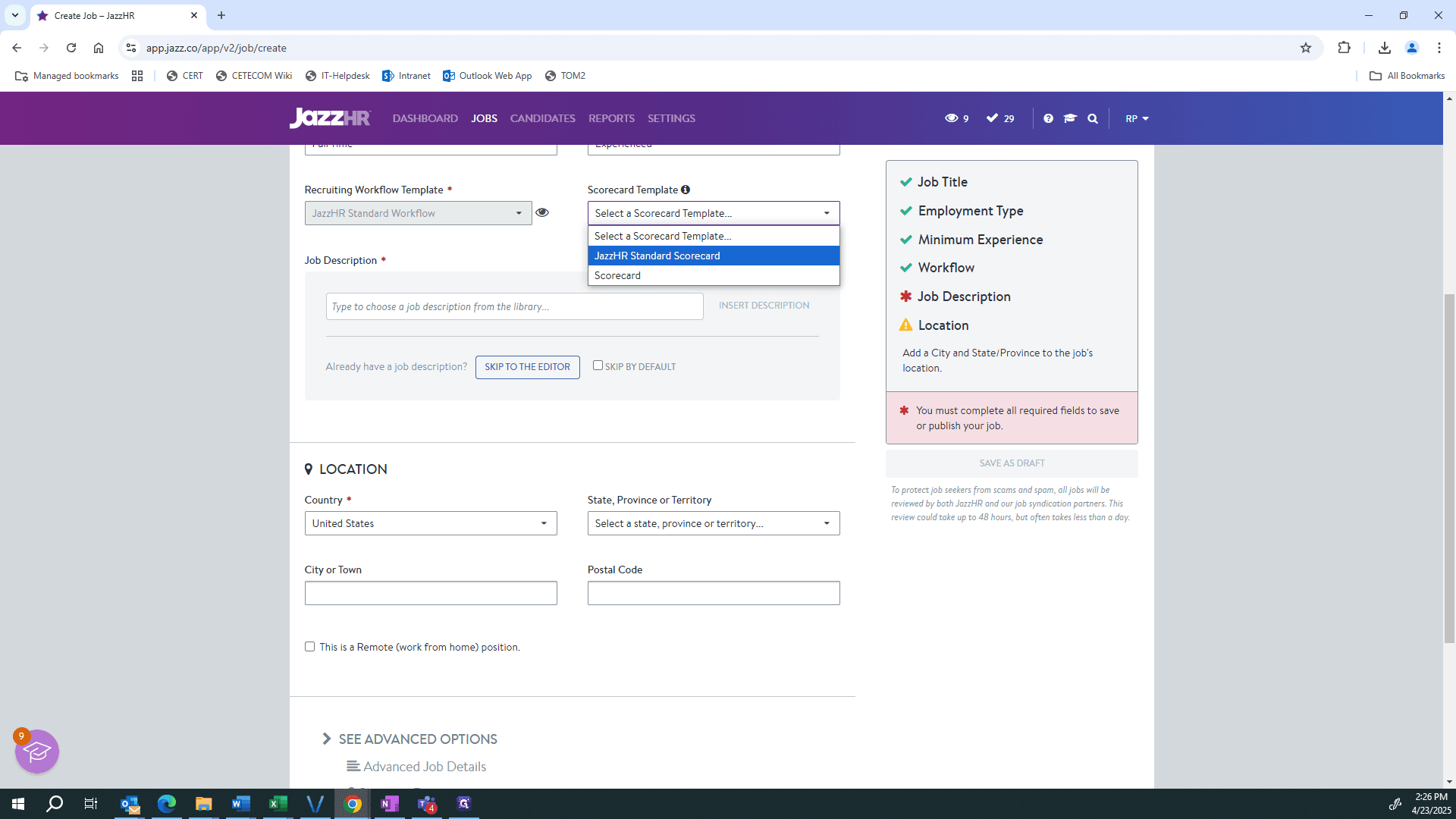
Task: Open Word from the taskbar
Action: pyautogui.click(x=241, y=804)
